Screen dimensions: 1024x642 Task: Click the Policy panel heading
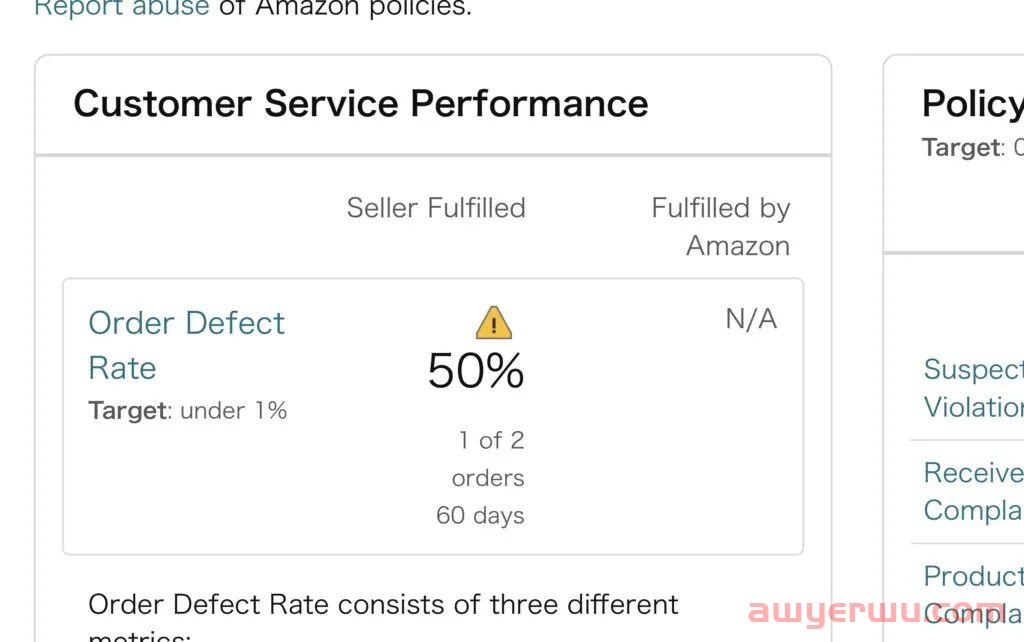click(x=973, y=103)
